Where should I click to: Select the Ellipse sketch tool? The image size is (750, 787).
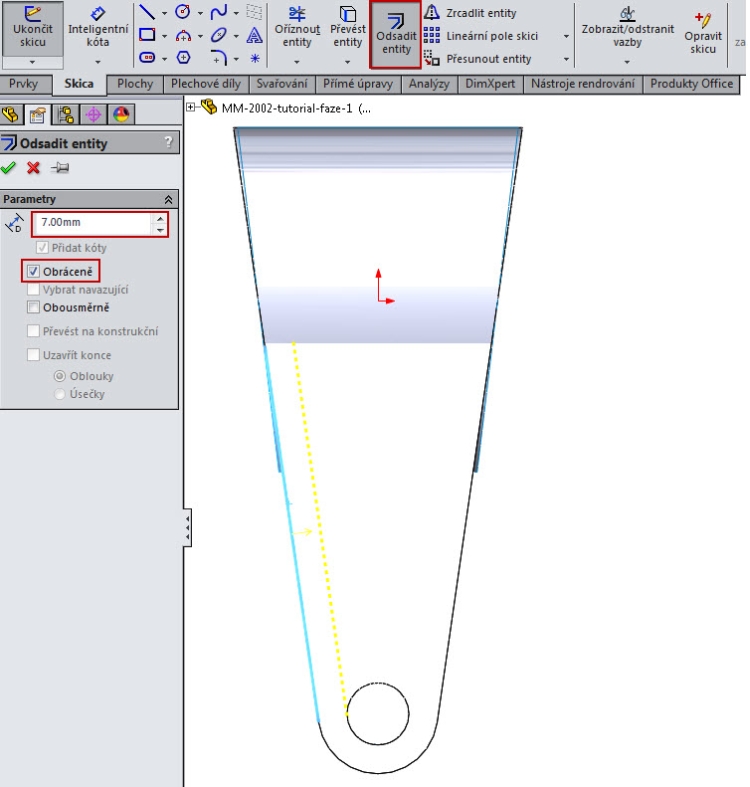[x=219, y=35]
